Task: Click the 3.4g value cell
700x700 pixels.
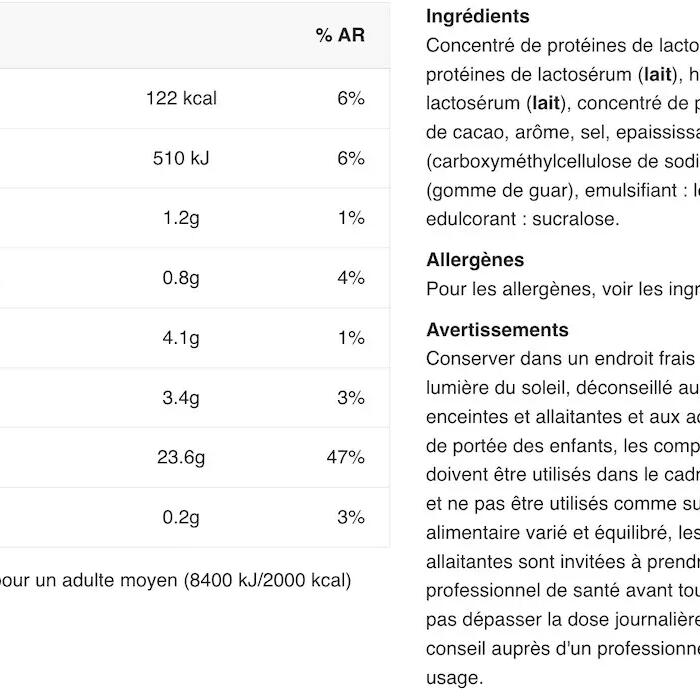Action: (x=181, y=398)
